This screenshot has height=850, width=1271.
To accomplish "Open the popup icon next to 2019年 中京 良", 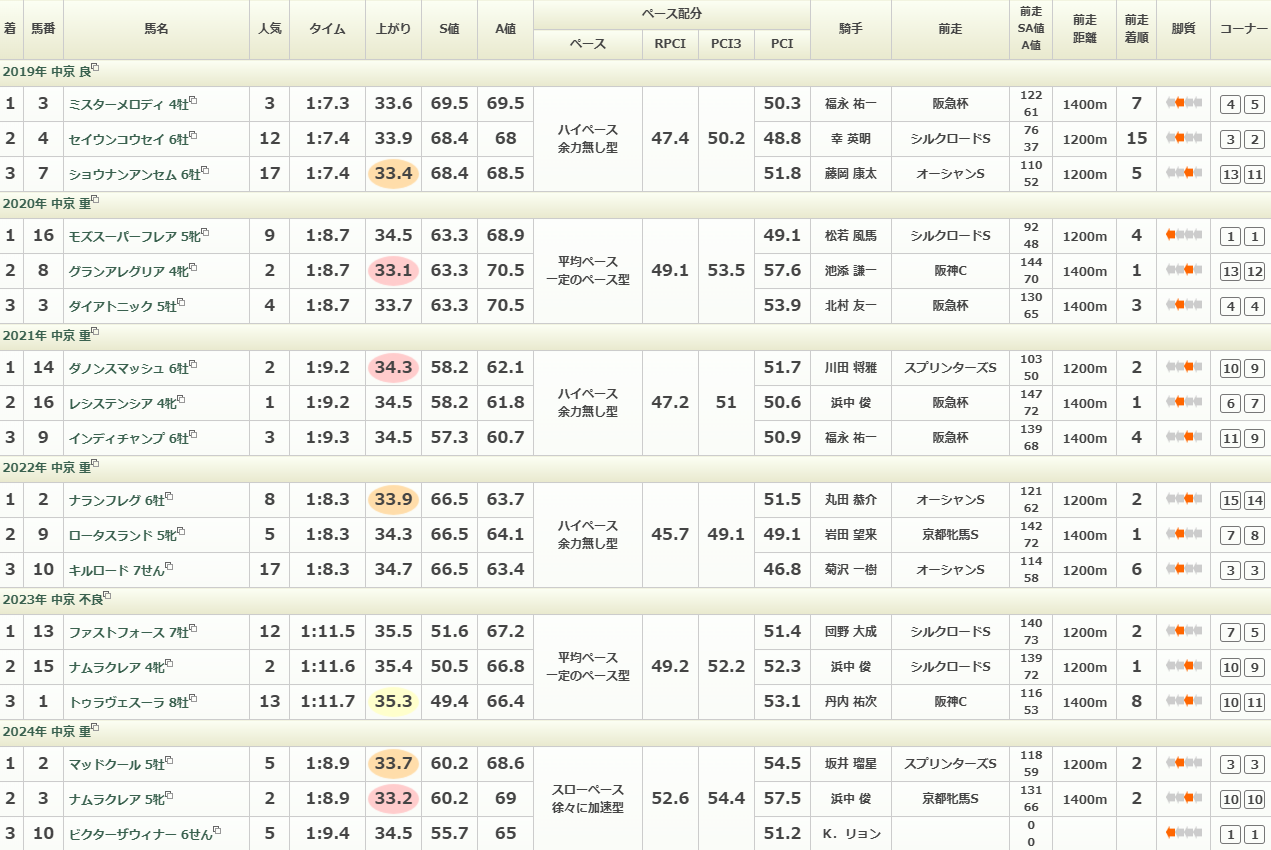I will [x=95, y=68].
